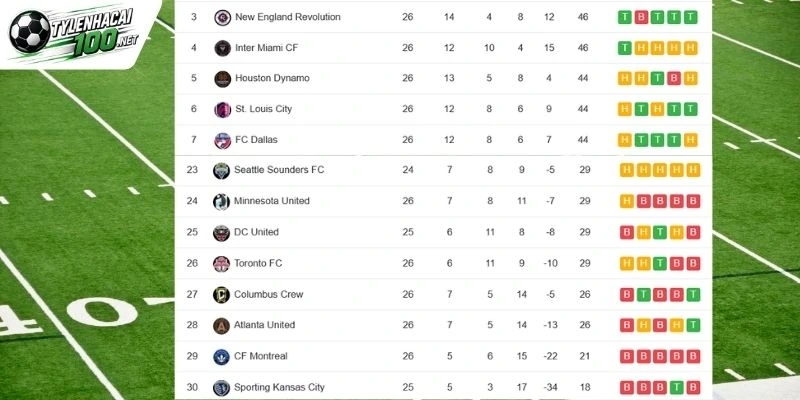Click the New England Revolution team crest
Image resolution: width=800 pixels, height=400 pixels.
pos(222,17)
